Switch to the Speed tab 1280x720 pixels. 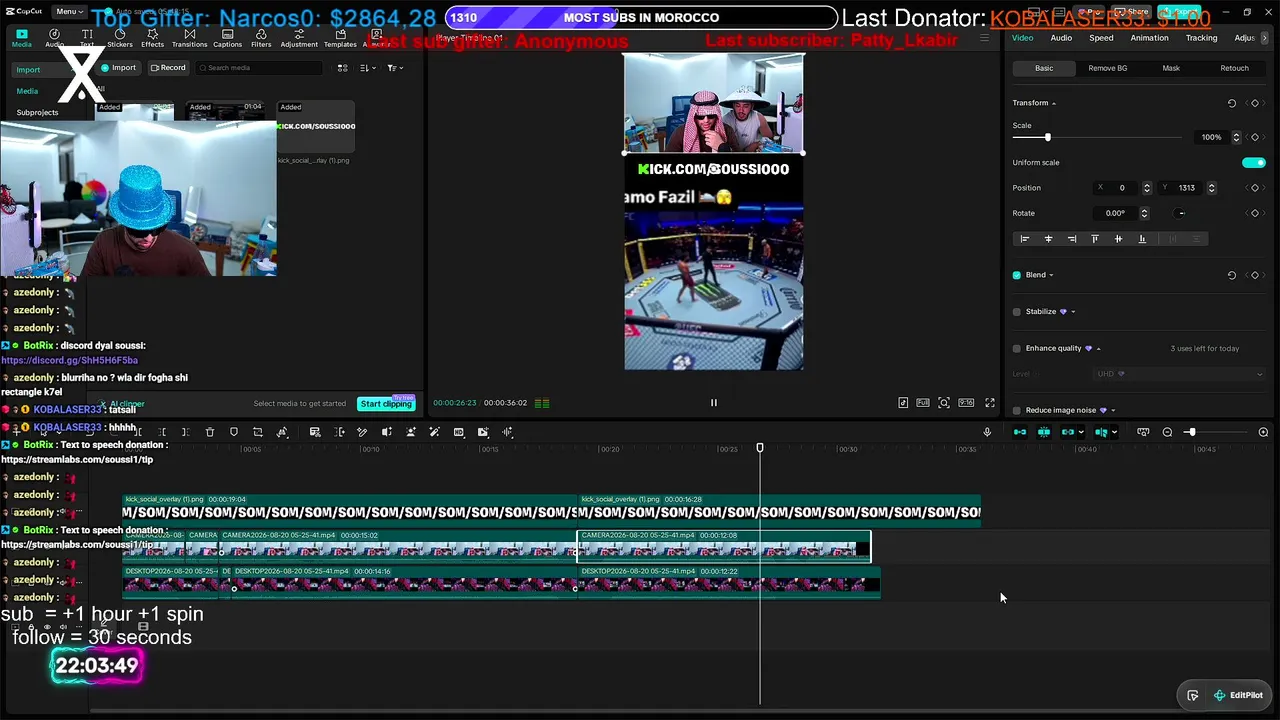coord(1101,38)
